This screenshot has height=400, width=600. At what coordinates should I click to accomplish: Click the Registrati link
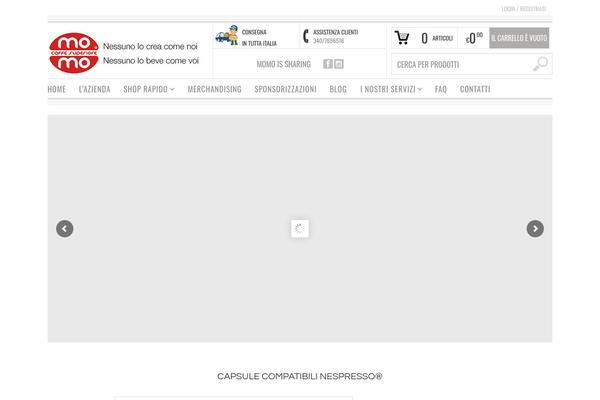(533, 8)
